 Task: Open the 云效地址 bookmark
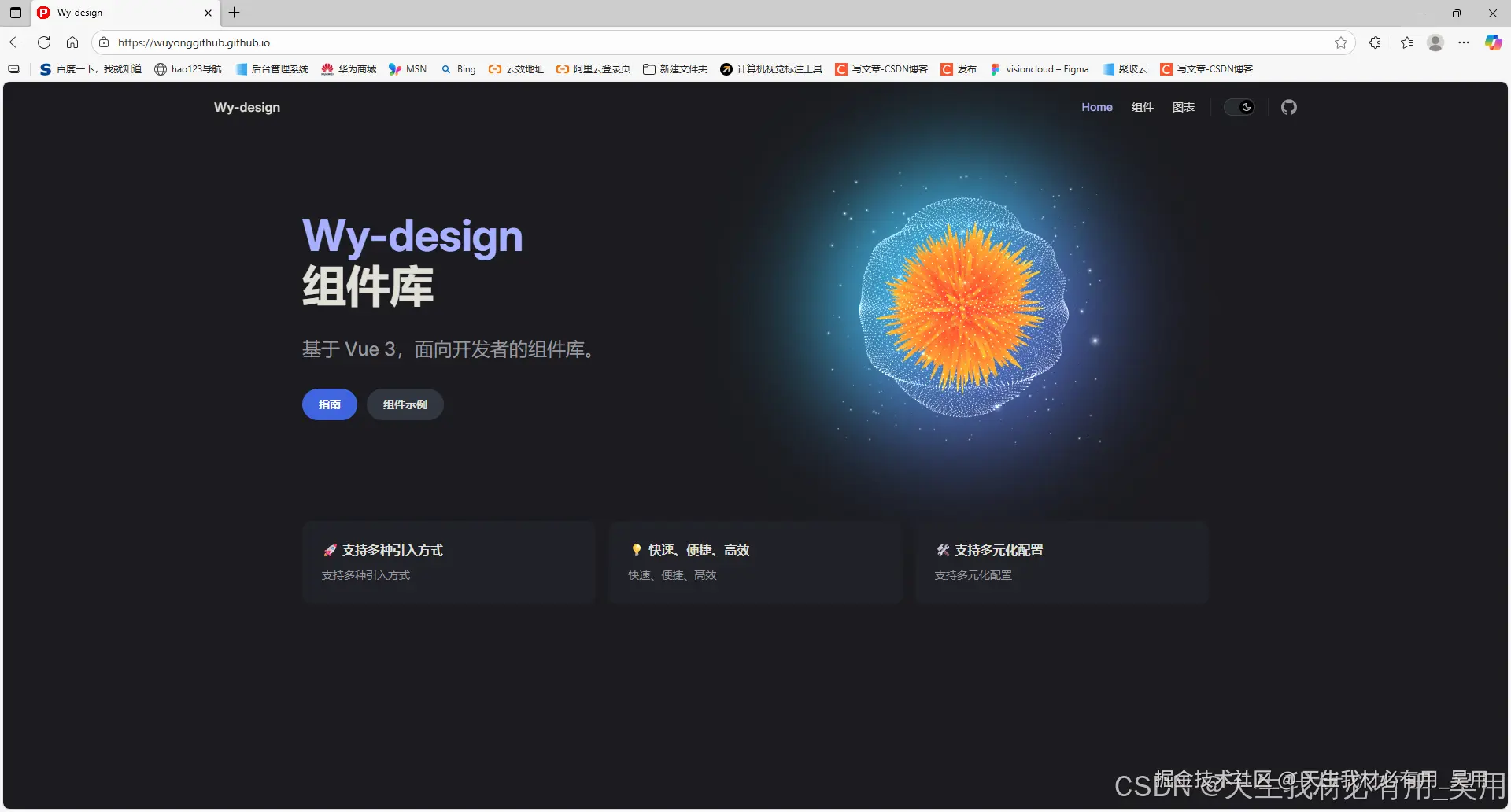point(516,69)
